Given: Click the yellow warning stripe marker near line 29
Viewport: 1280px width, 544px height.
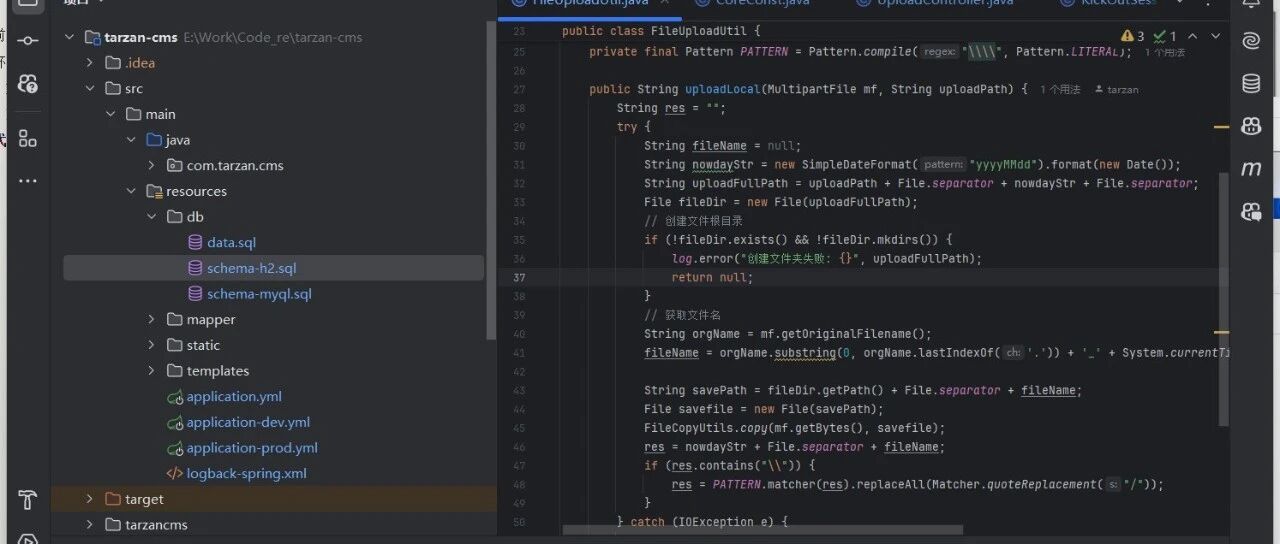Looking at the screenshot, I should [x=1222, y=128].
